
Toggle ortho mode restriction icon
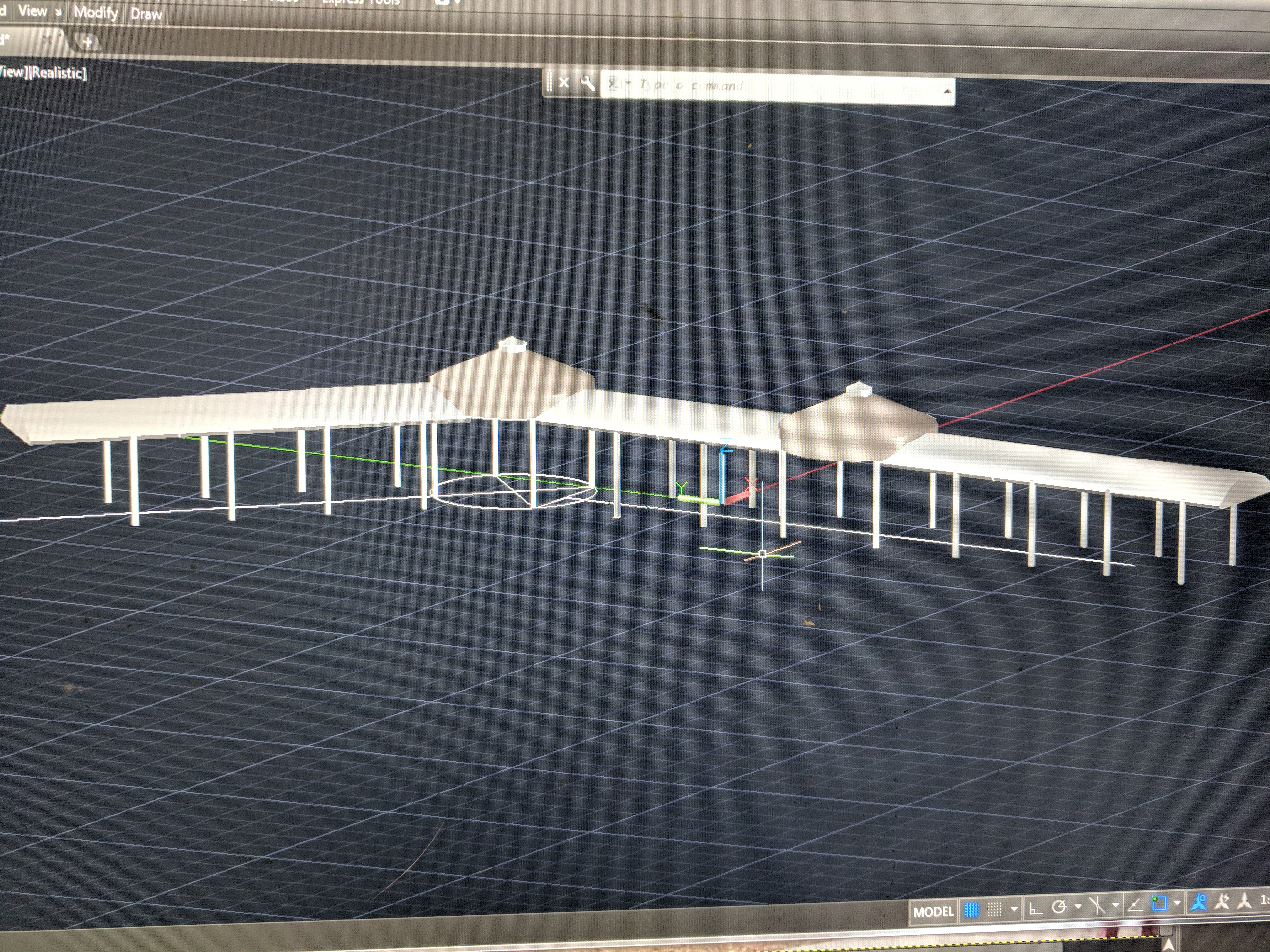[x=1035, y=908]
